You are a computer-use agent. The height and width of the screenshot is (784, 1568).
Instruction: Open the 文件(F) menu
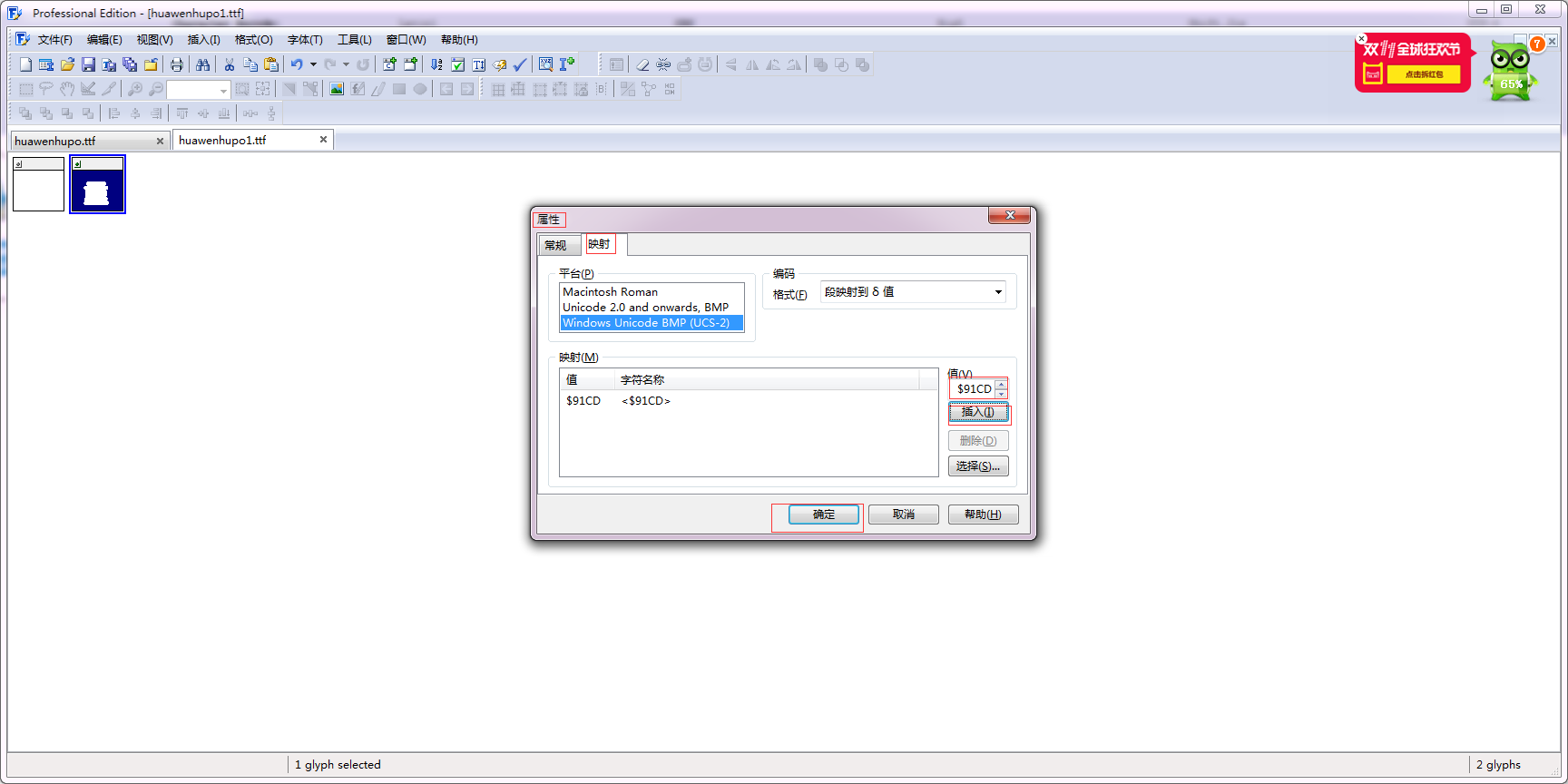coord(55,40)
